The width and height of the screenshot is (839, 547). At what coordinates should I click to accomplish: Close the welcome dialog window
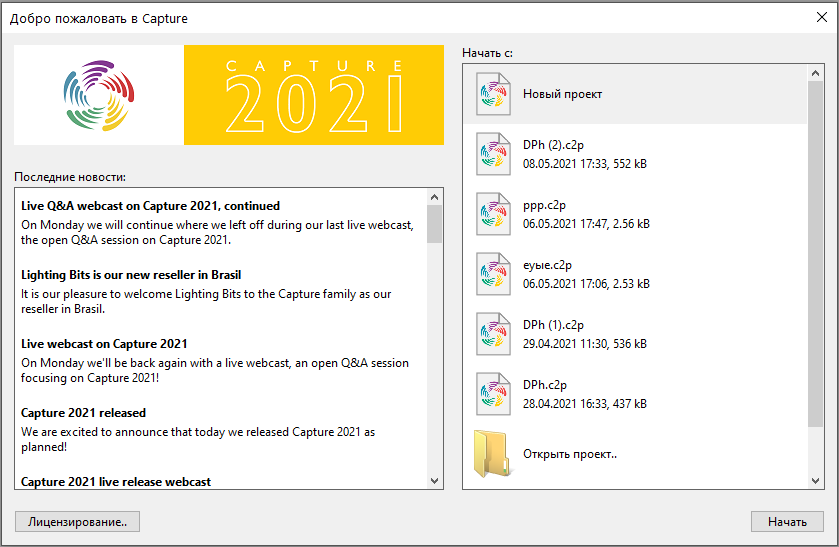[822, 17]
